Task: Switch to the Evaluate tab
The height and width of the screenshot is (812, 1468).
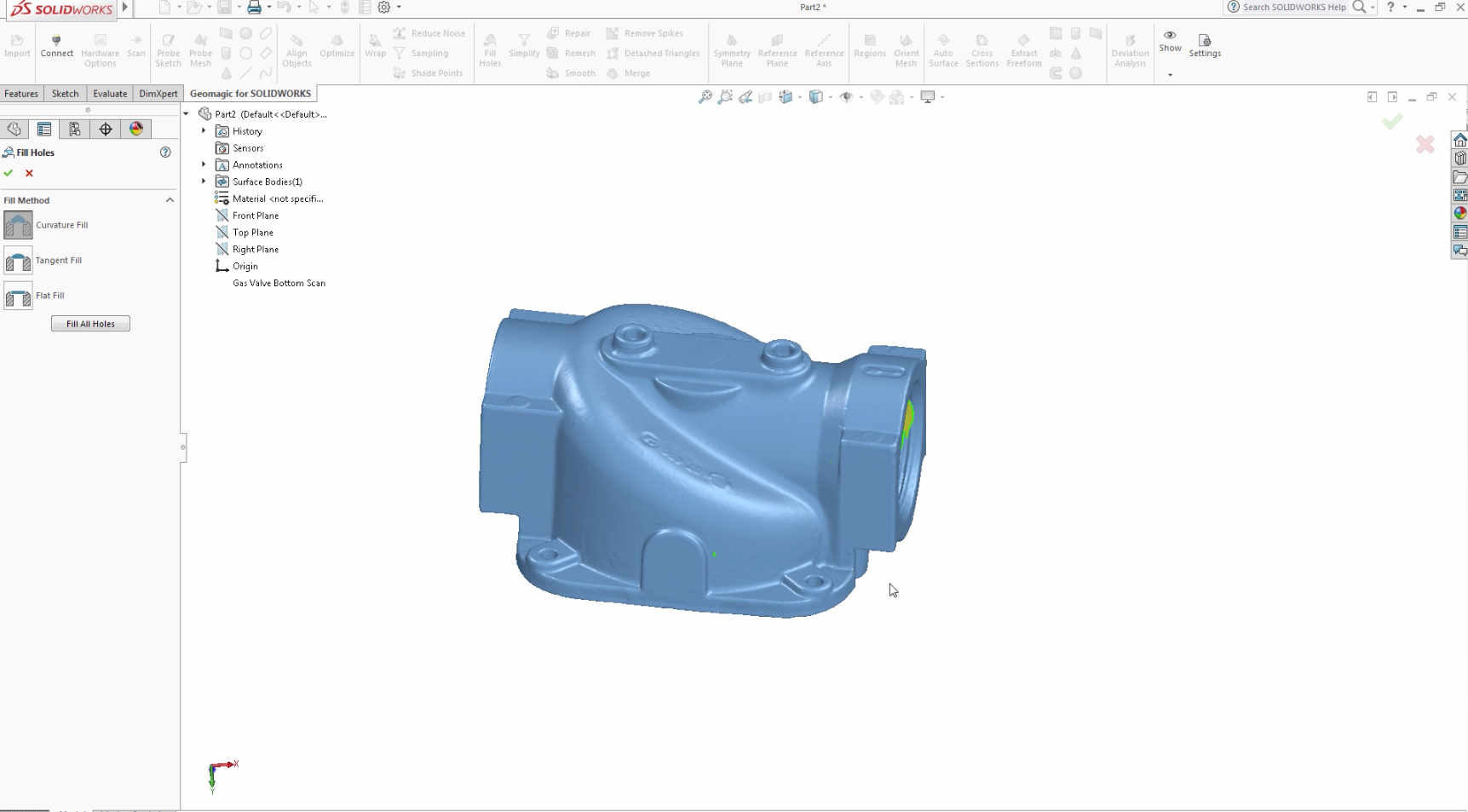Action: pyautogui.click(x=110, y=94)
